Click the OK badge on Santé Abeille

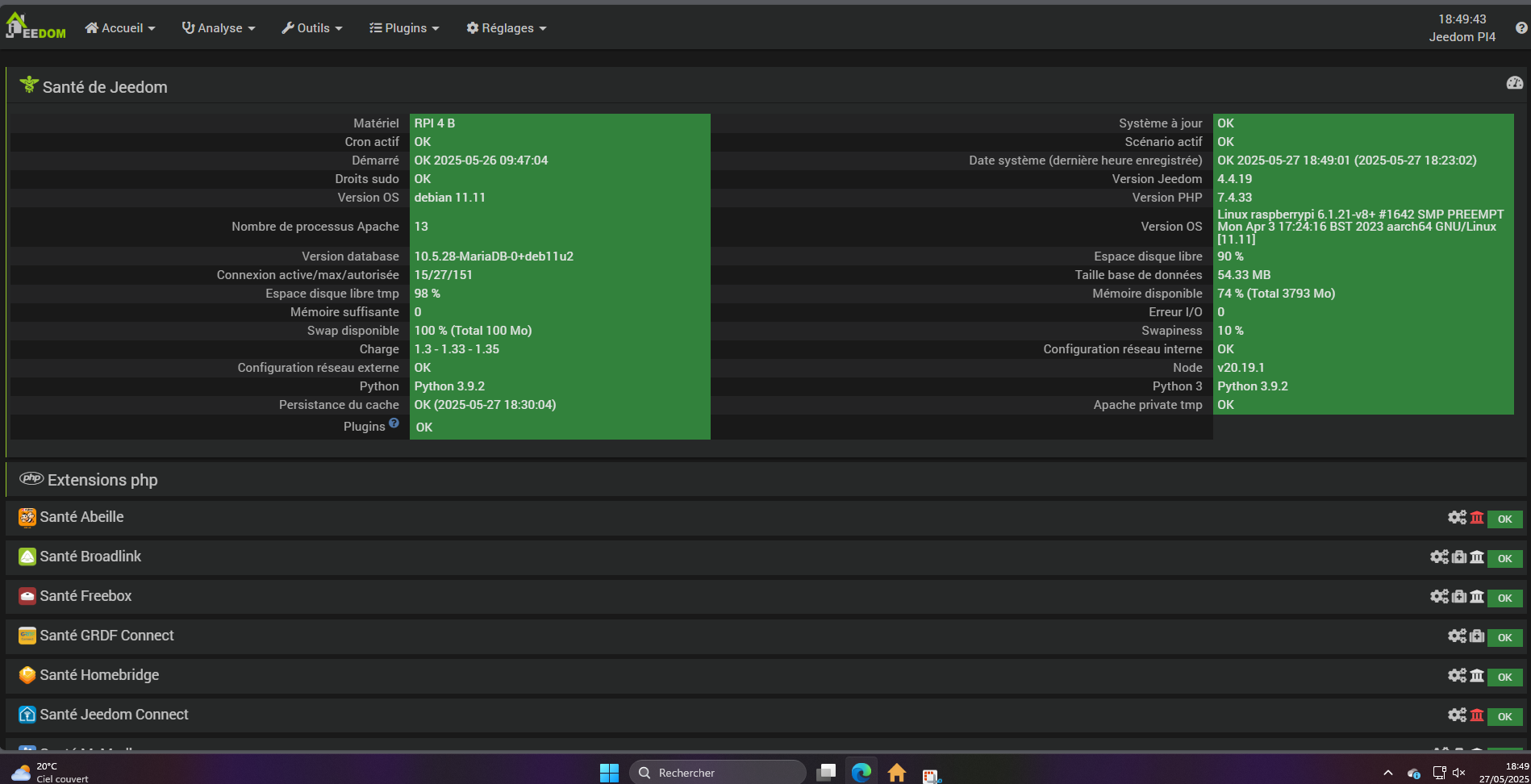click(1505, 519)
